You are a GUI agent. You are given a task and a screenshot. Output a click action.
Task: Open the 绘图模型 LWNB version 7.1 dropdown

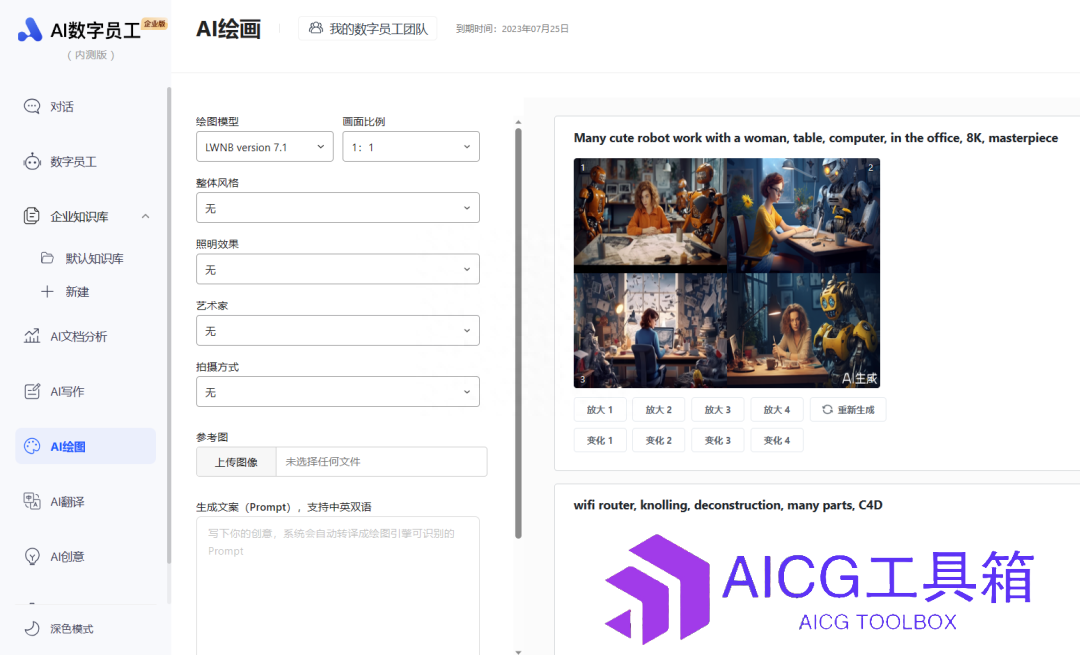264,147
